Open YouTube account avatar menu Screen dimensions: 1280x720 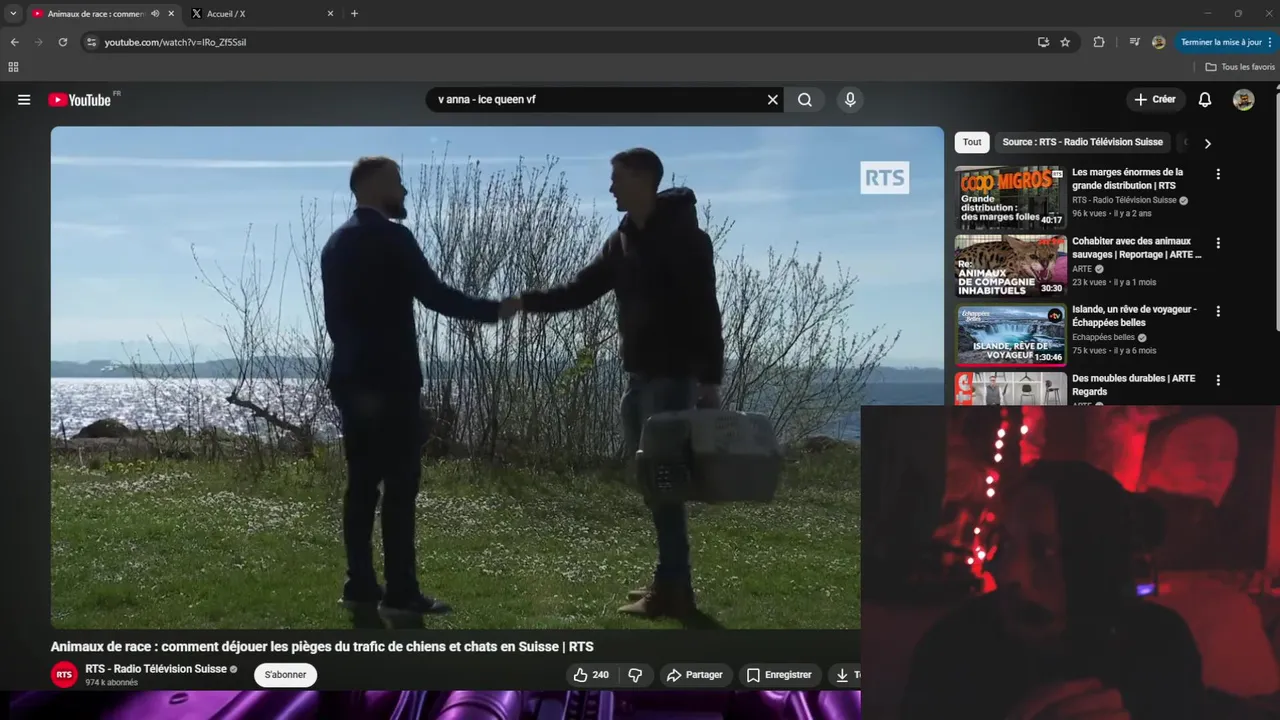pyautogui.click(x=1243, y=100)
